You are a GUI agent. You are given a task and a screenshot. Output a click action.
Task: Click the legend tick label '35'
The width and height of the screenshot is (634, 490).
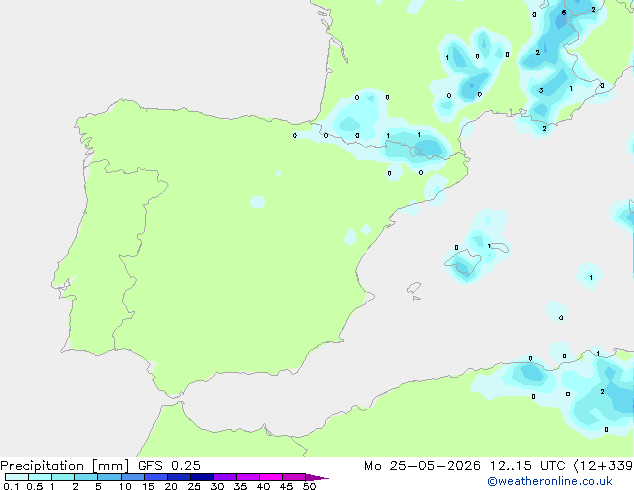pyautogui.click(x=240, y=486)
